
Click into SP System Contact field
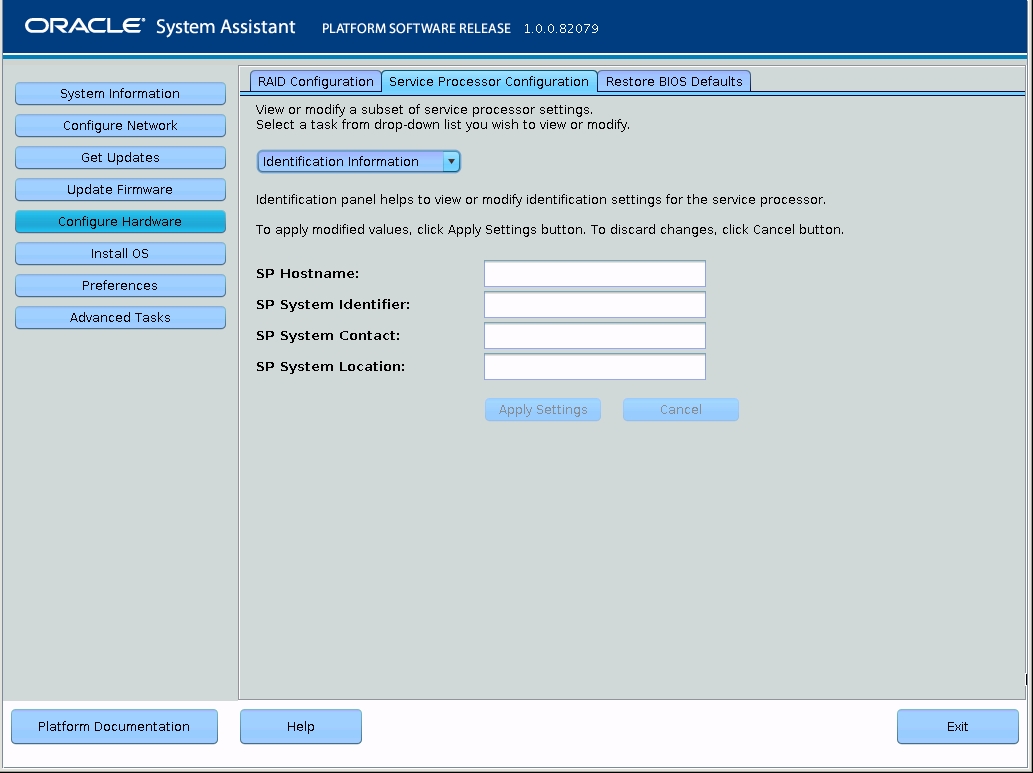[x=595, y=335]
